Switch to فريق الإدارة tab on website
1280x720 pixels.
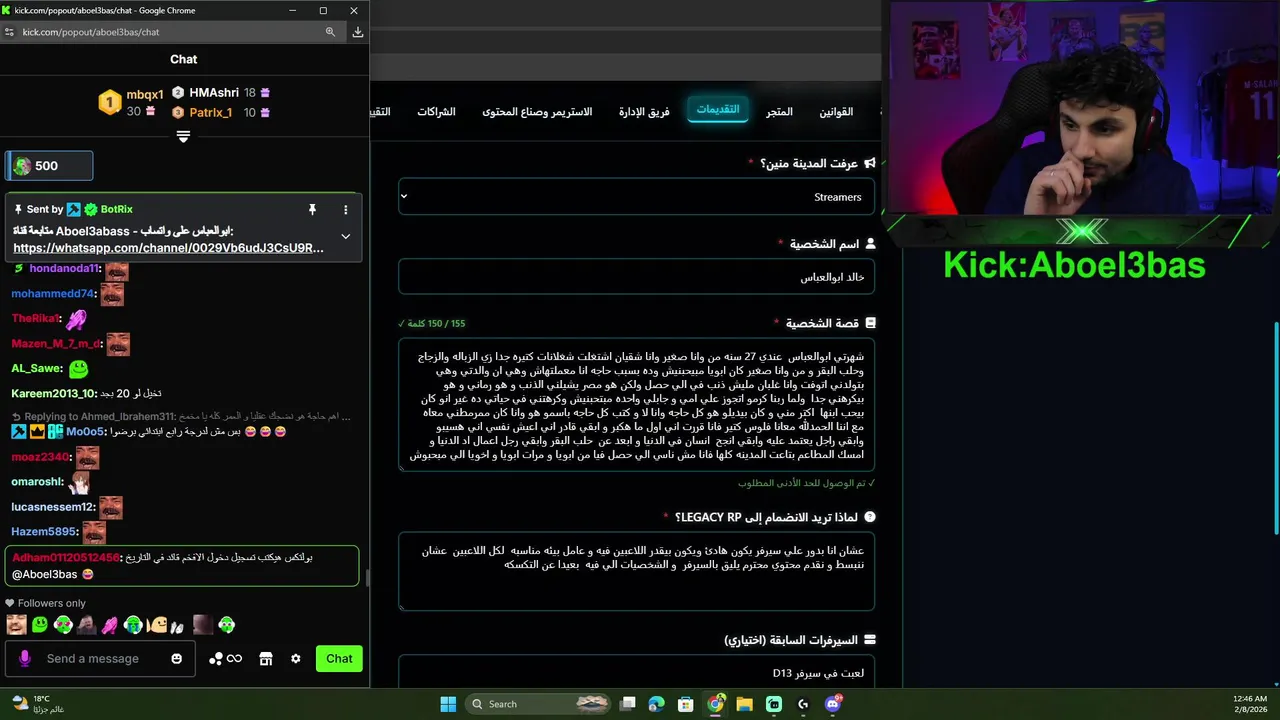pos(644,111)
